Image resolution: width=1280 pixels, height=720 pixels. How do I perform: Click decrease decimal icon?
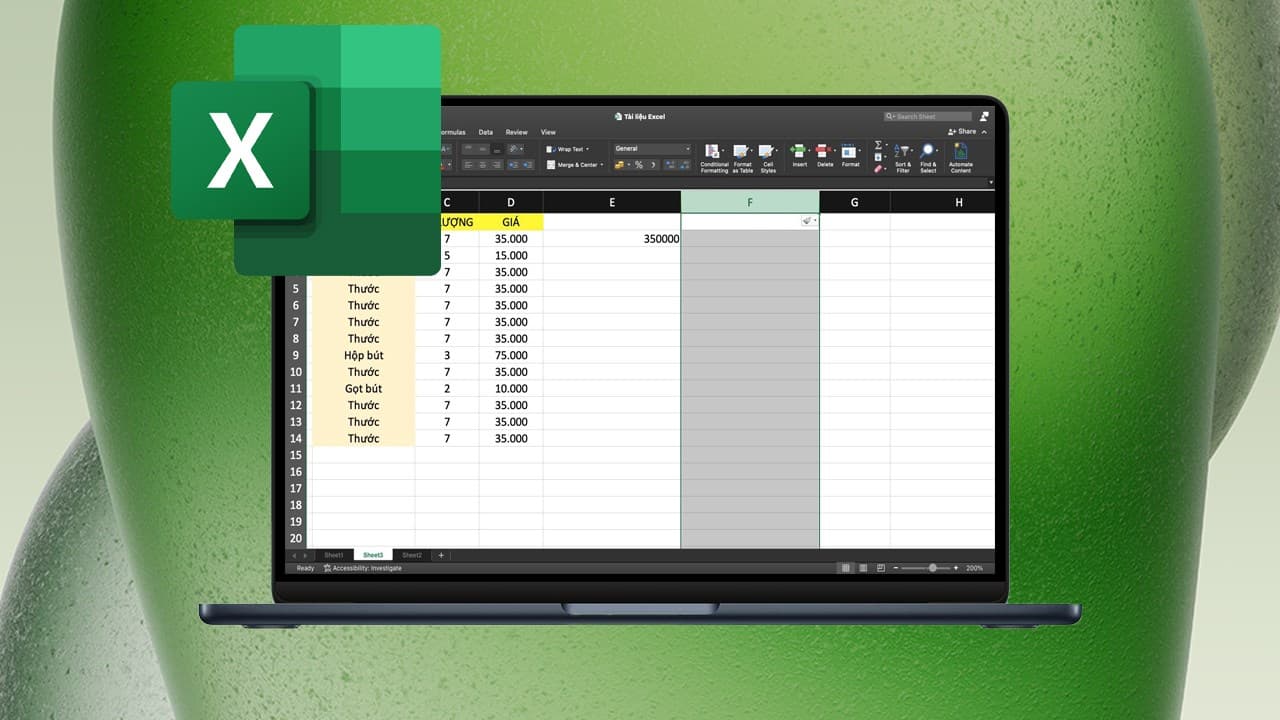[684, 165]
